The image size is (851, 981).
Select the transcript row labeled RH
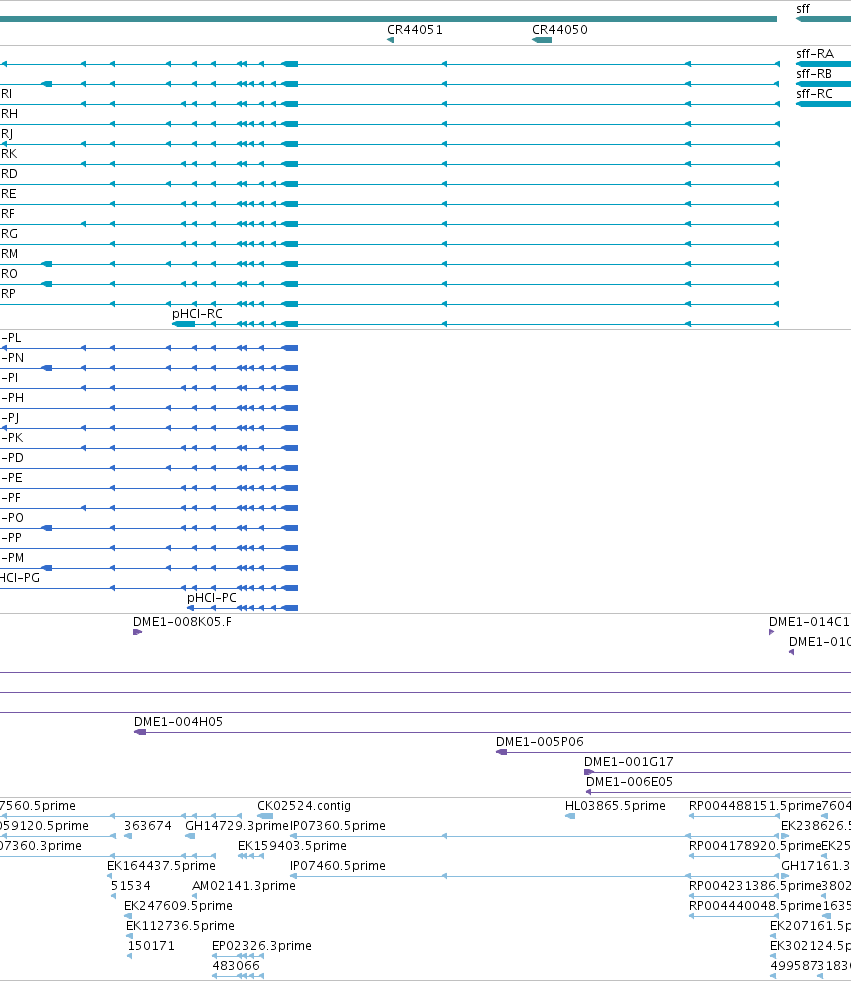click(9, 114)
